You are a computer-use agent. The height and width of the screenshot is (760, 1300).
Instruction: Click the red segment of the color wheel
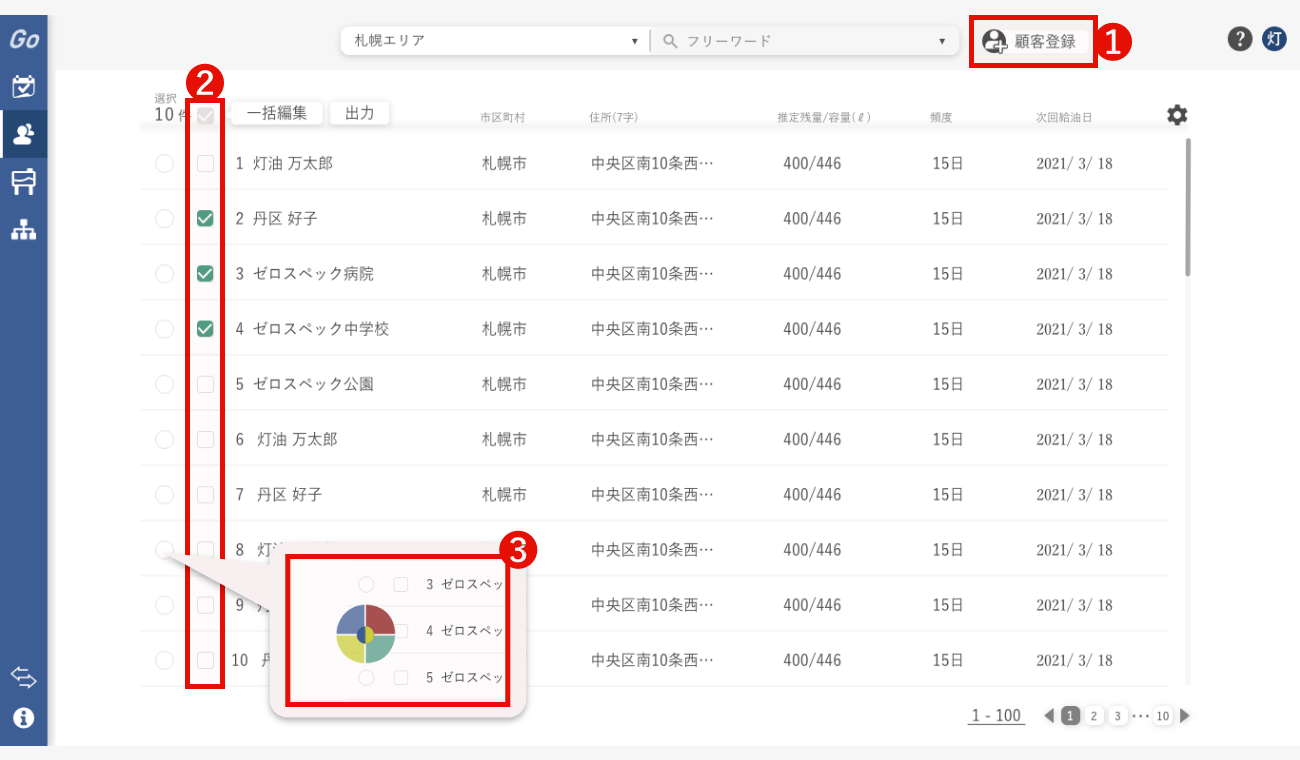point(381,619)
